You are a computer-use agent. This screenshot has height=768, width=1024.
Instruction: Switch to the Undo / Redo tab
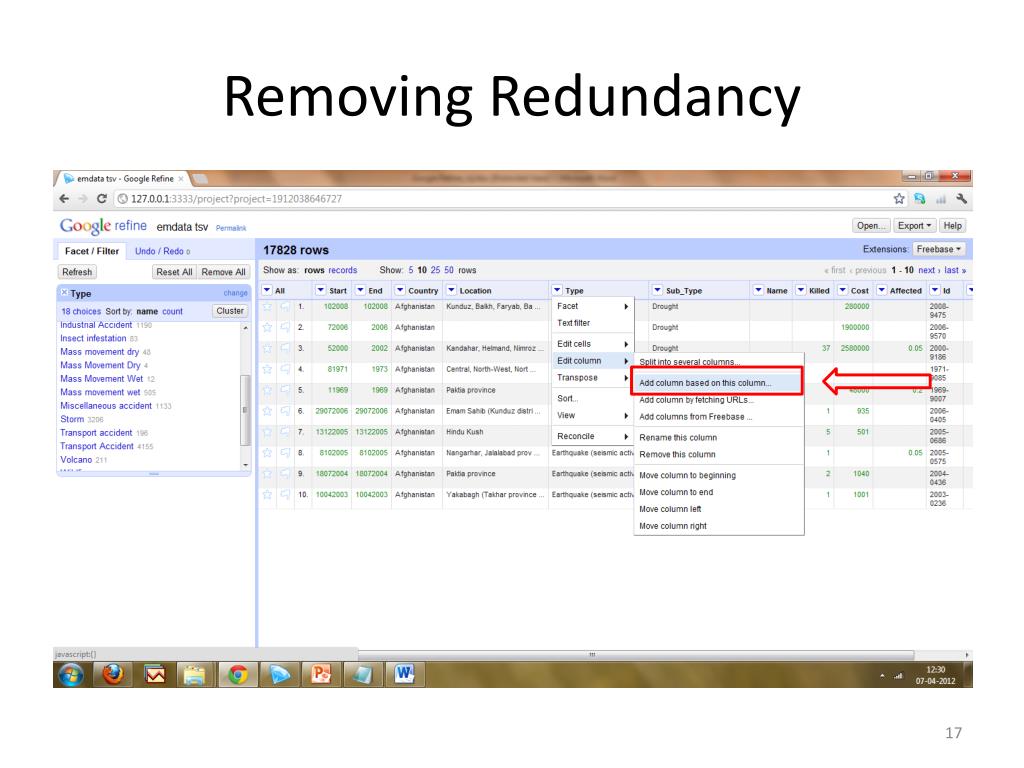point(162,251)
